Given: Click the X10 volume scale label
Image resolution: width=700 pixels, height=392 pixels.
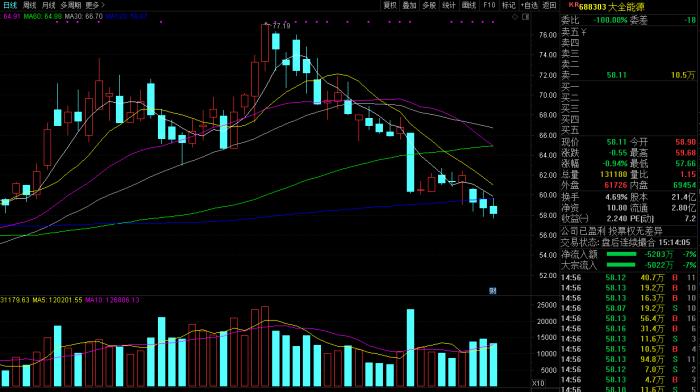Looking at the screenshot, I should (538, 383).
